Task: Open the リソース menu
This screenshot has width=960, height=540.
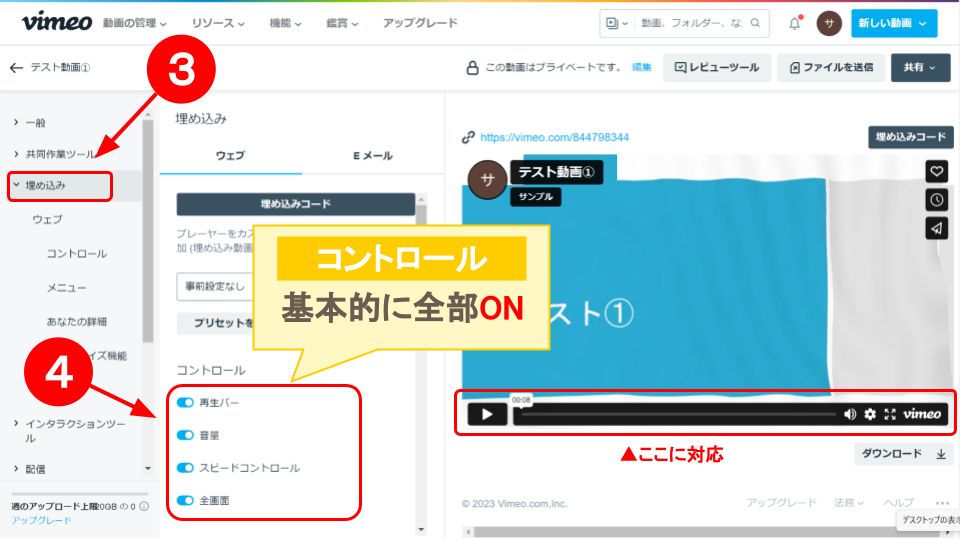Action: (x=218, y=23)
